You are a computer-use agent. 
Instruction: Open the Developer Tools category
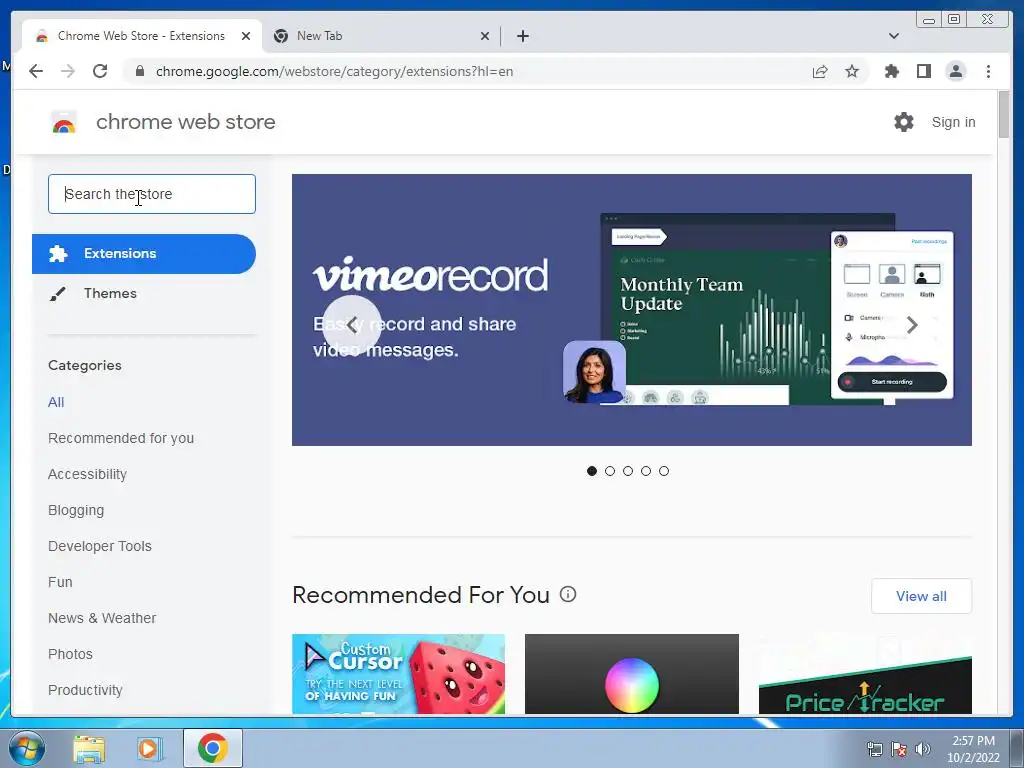point(100,546)
